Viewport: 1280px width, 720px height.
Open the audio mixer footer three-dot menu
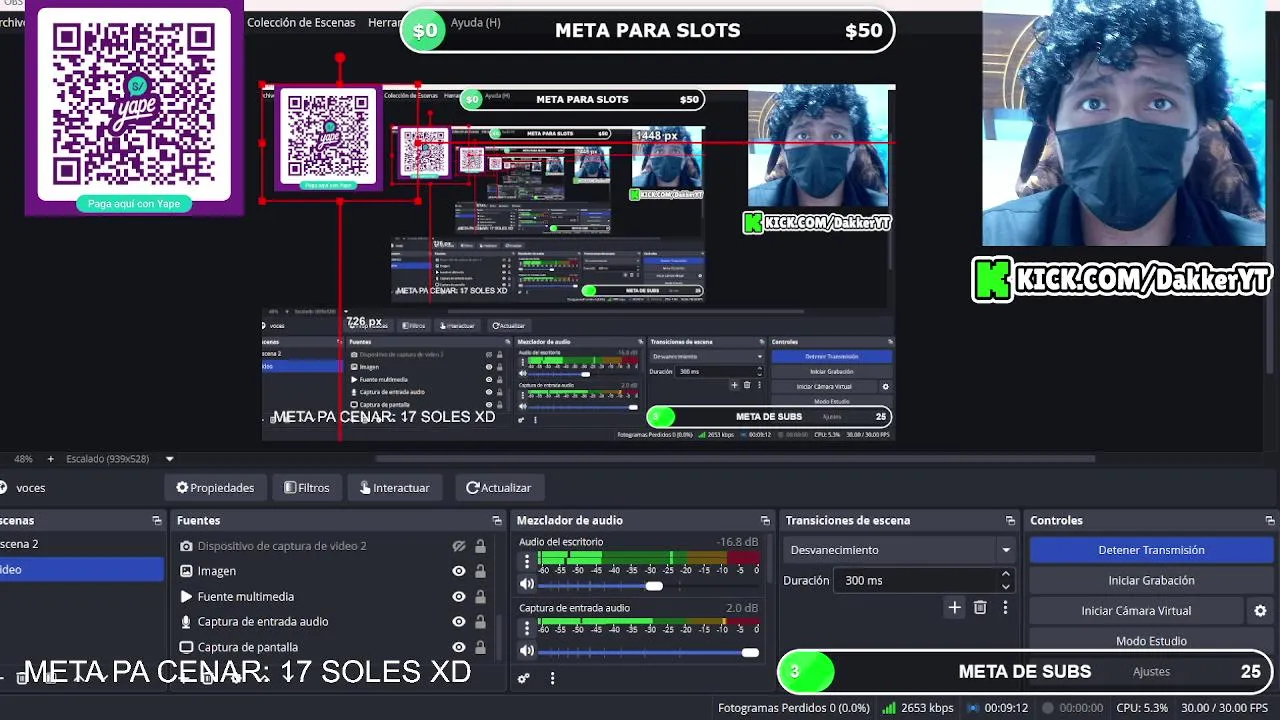pos(552,678)
